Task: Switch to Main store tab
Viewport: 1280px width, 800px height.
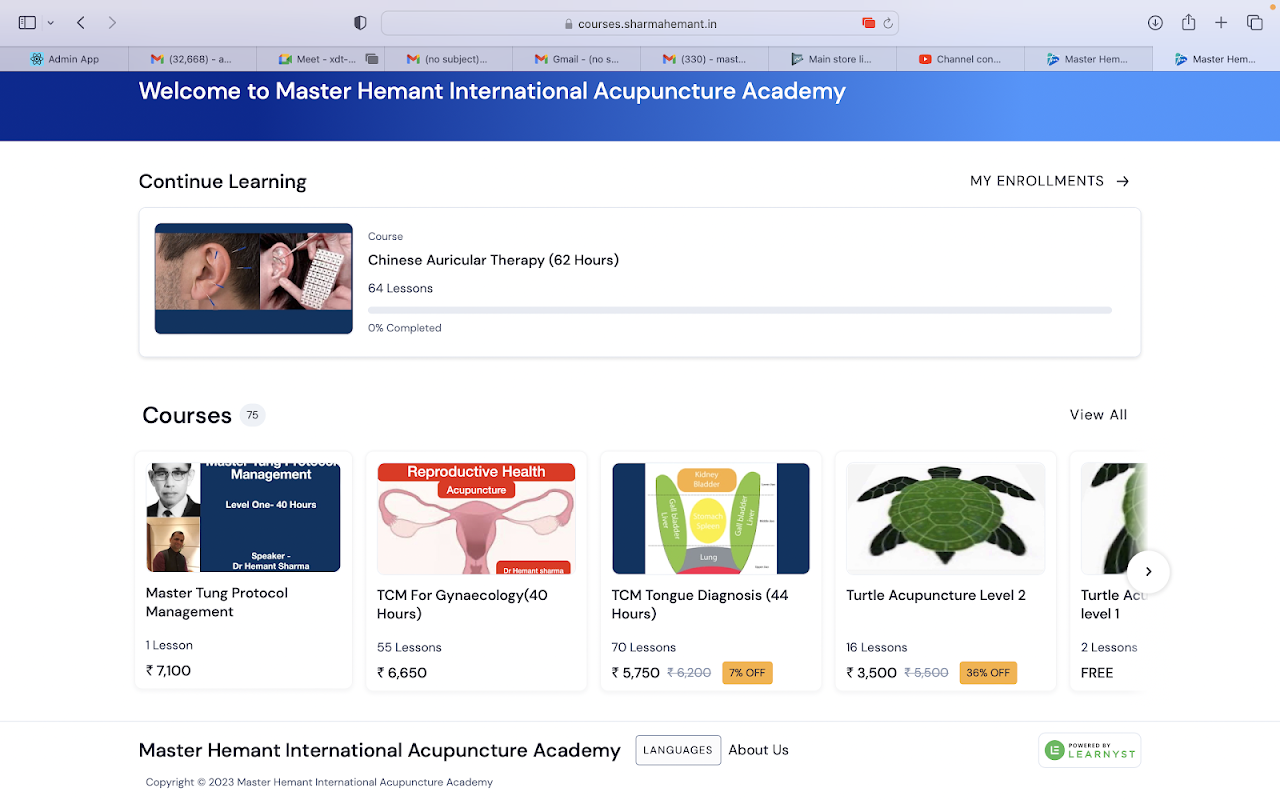Action: pyautogui.click(x=832, y=59)
